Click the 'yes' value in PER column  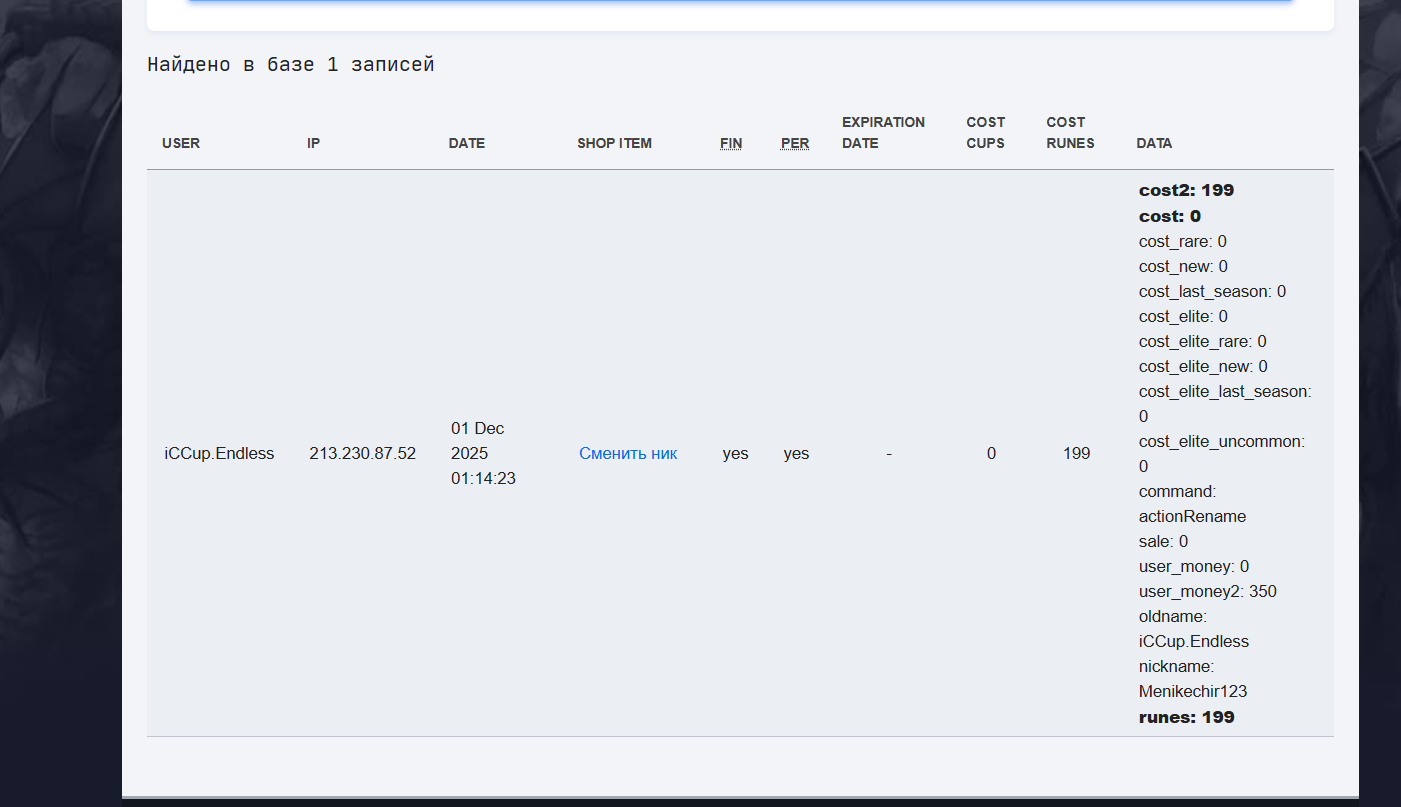pos(796,453)
